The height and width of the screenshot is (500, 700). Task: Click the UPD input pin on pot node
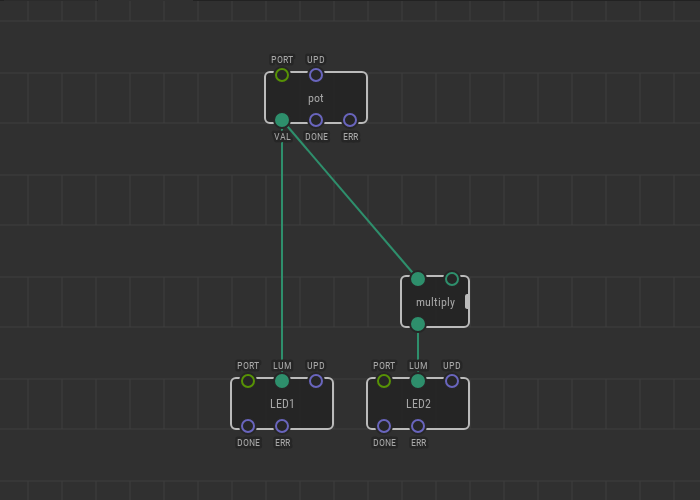click(x=316, y=75)
